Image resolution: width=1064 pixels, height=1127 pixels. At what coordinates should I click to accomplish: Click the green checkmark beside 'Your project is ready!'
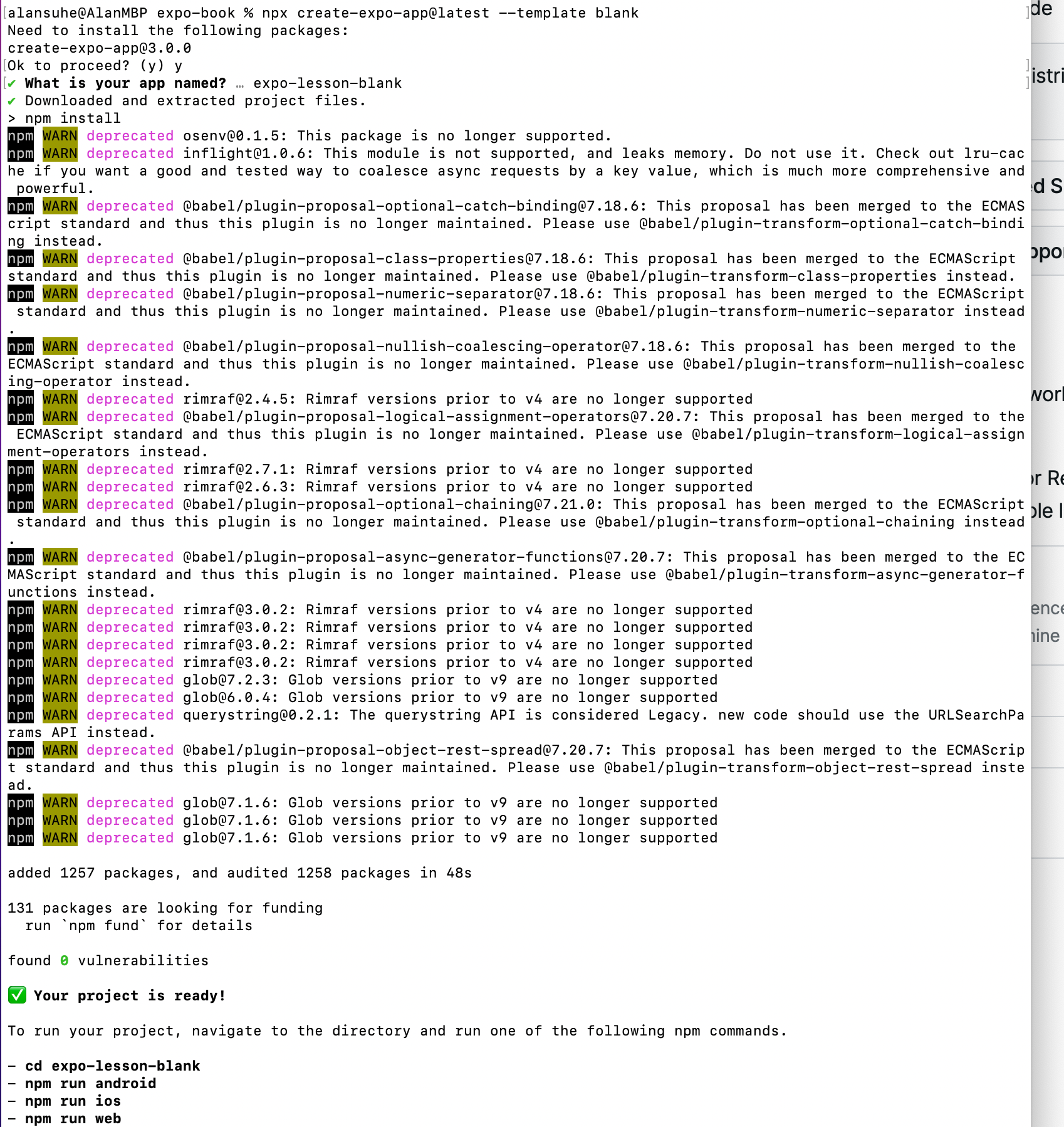click(x=17, y=995)
